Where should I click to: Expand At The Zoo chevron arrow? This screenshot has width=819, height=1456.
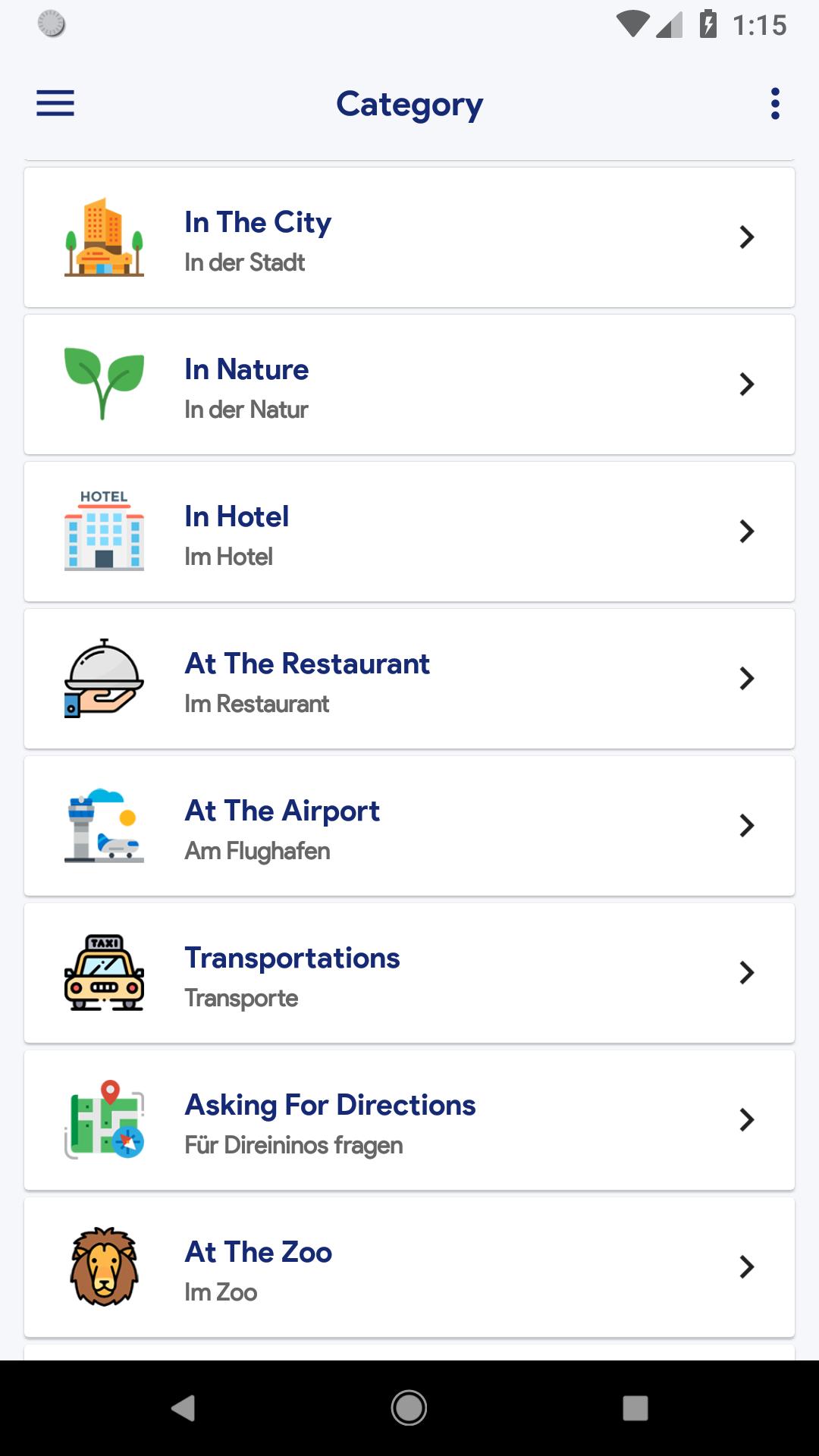747,1267
